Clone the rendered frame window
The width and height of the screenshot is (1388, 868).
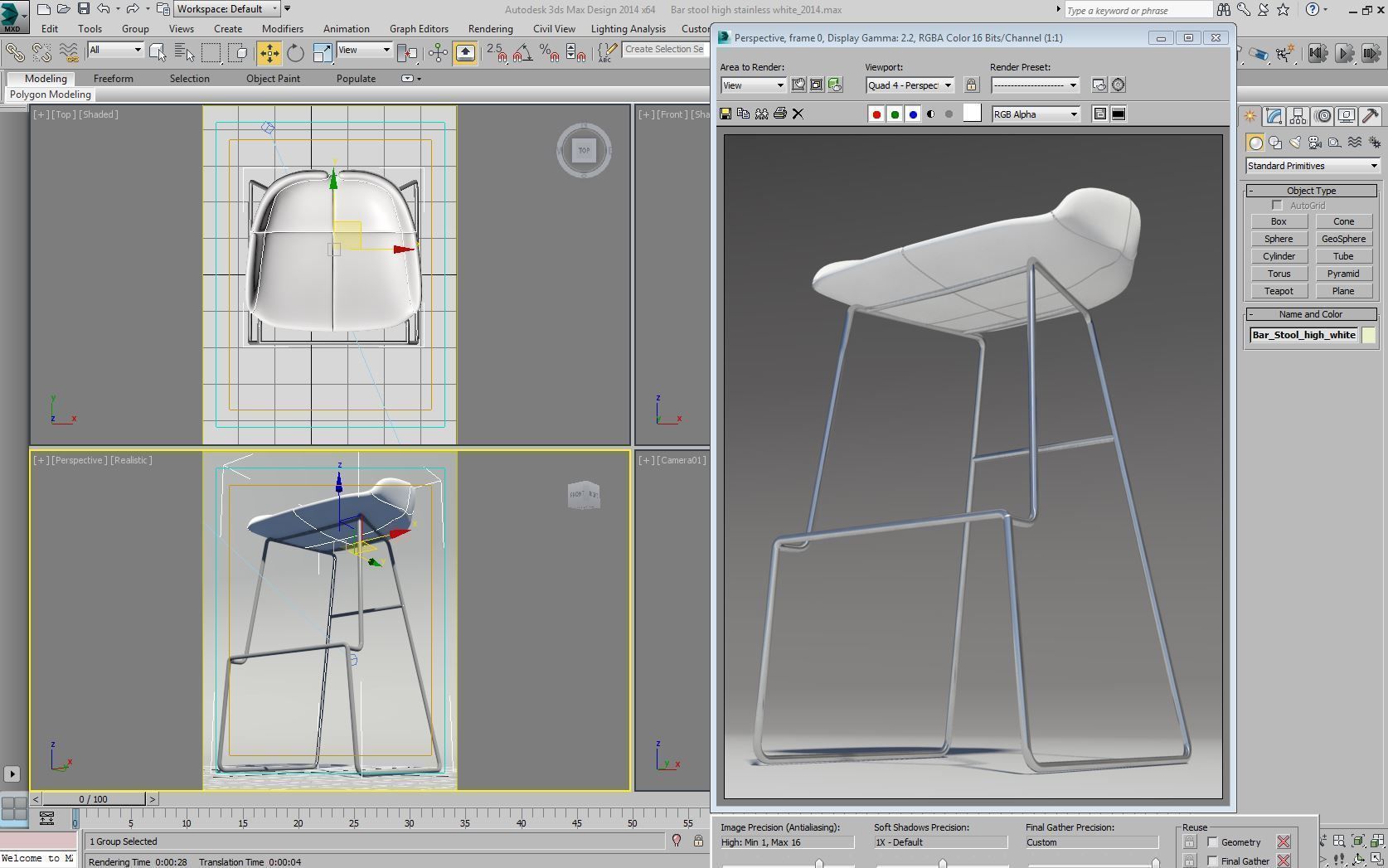[762, 114]
